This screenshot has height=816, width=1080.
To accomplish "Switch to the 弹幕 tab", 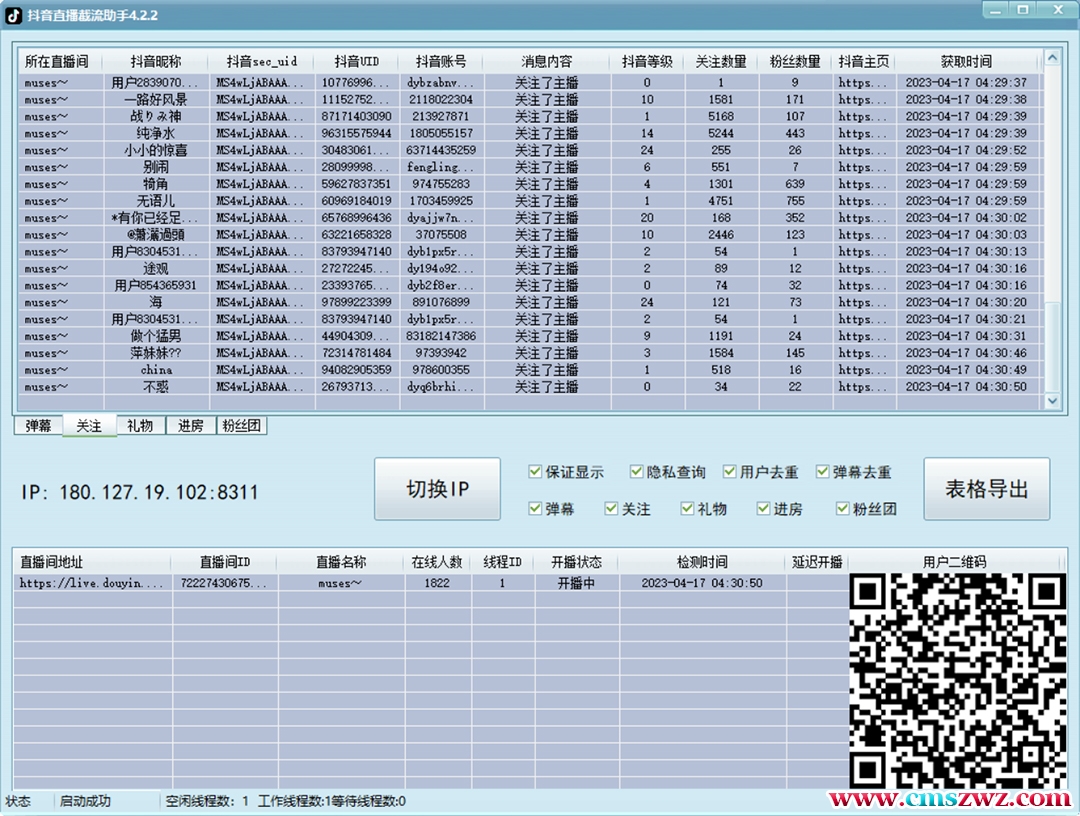I will point(38,426).
